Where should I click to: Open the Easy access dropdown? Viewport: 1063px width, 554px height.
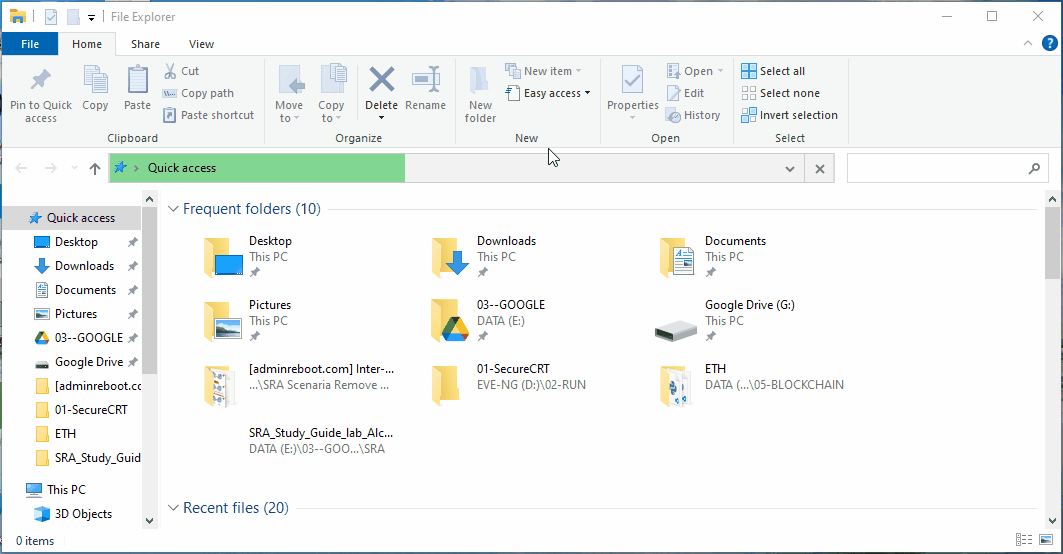pyautogui.click(x=548, y=93)
